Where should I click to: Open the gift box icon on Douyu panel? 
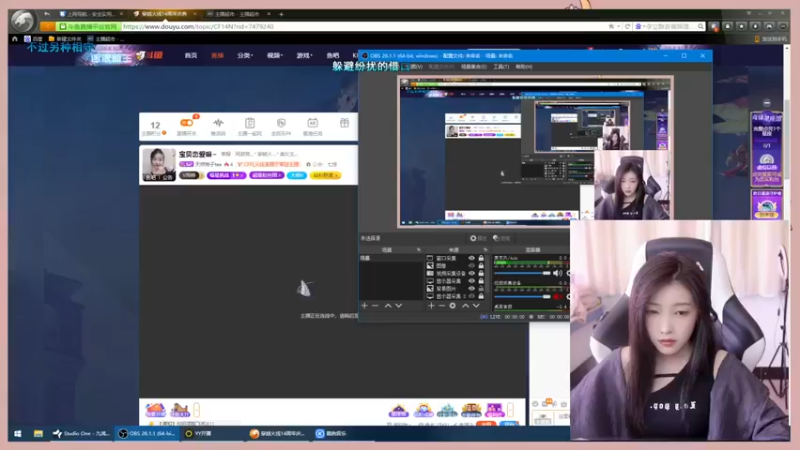click(x=344, y=123)
